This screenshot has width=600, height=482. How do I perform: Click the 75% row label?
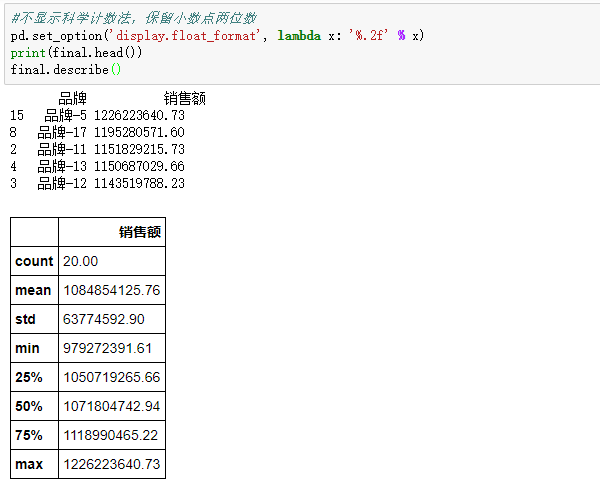29,435
